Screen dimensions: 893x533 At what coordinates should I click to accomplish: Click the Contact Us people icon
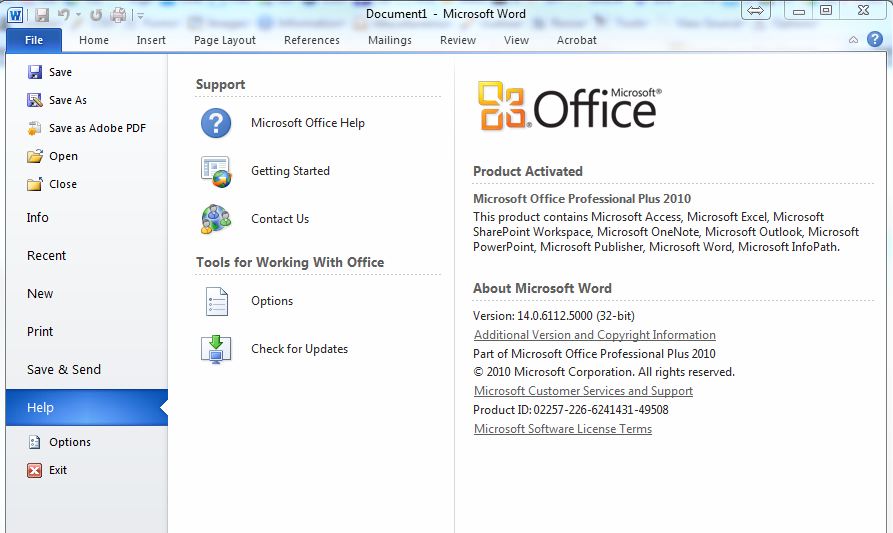point(216,219)
